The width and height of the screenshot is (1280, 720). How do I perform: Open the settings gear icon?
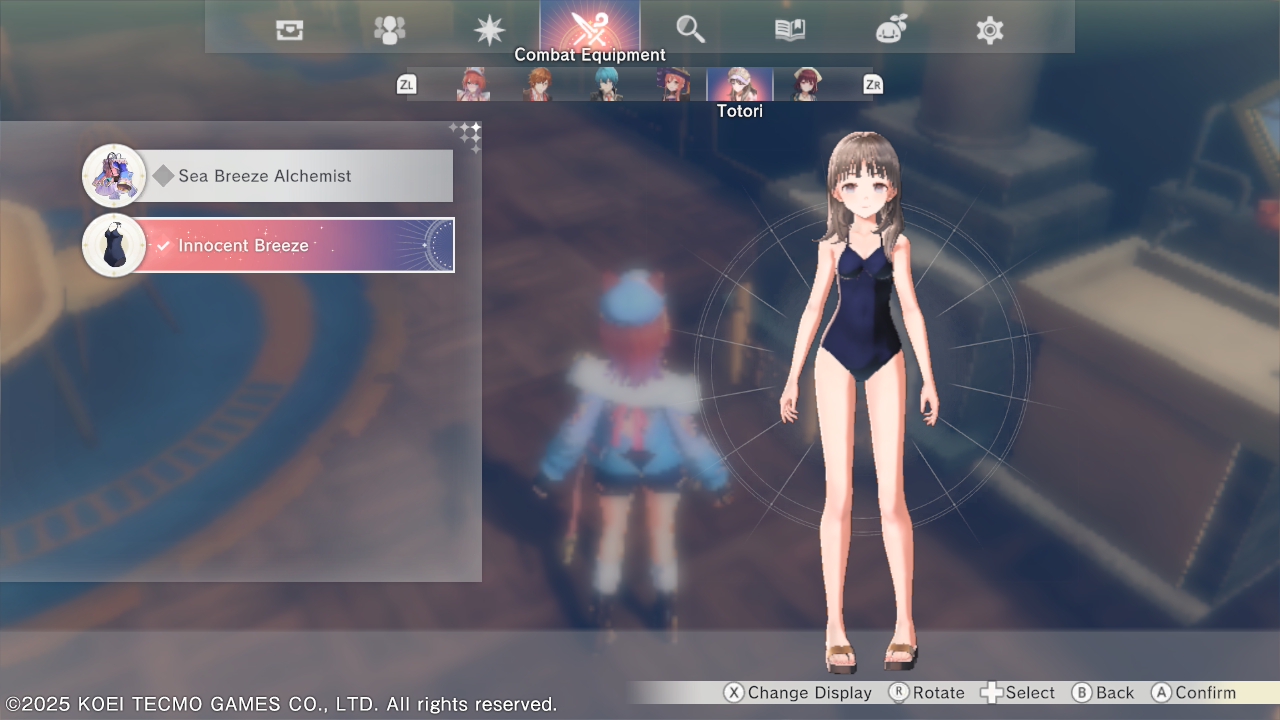coord(990,30)
